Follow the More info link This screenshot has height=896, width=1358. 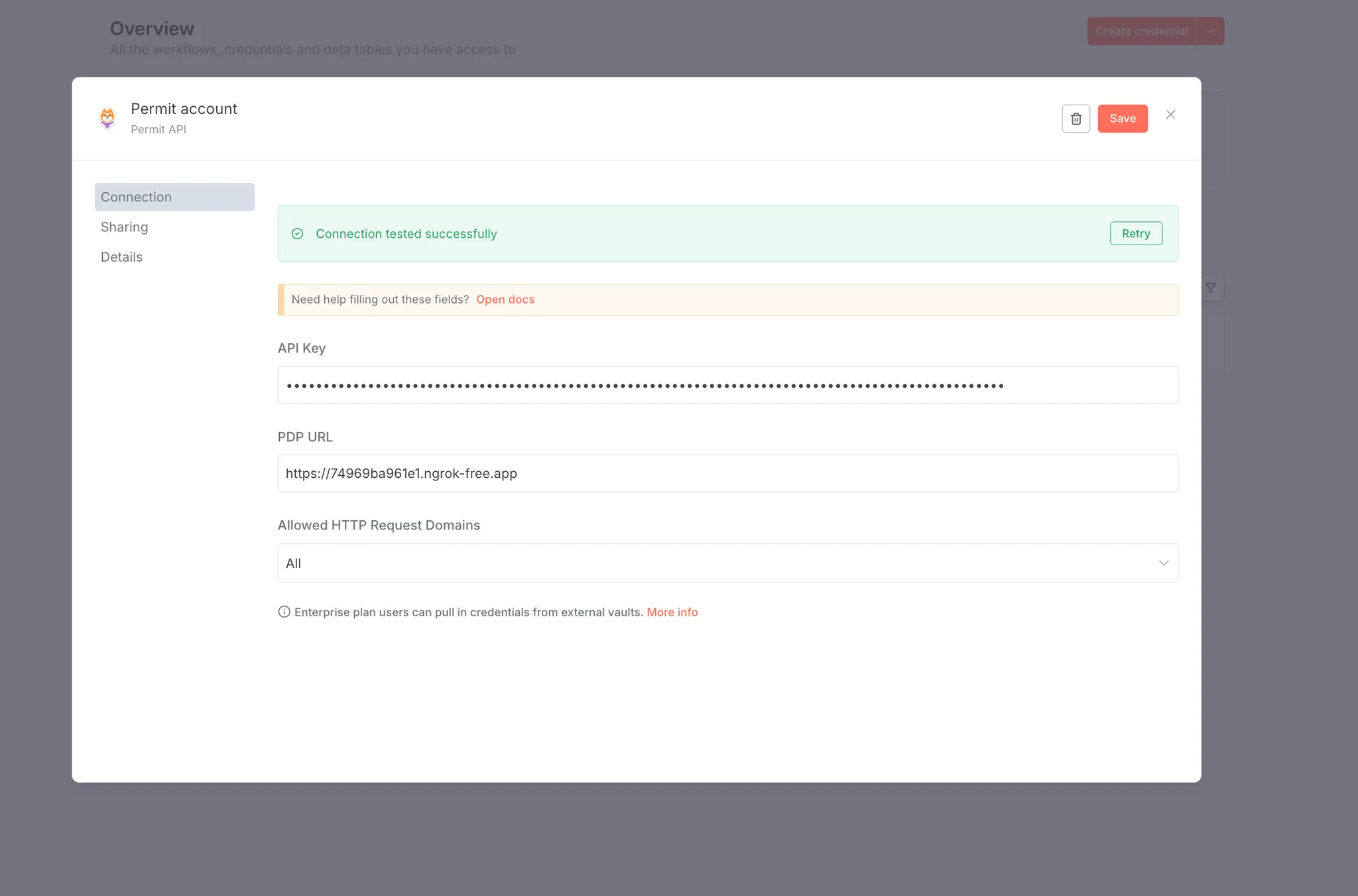672,612
